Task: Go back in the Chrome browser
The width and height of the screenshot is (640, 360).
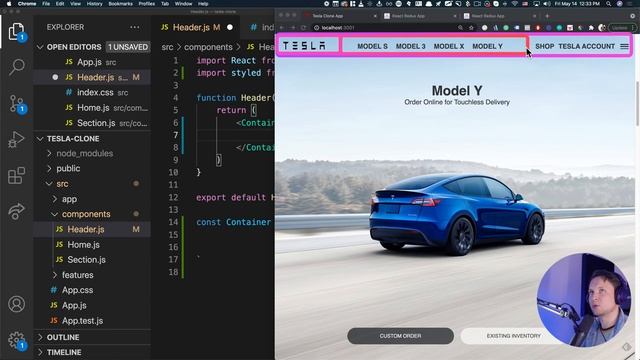Action: click(282, 28)
